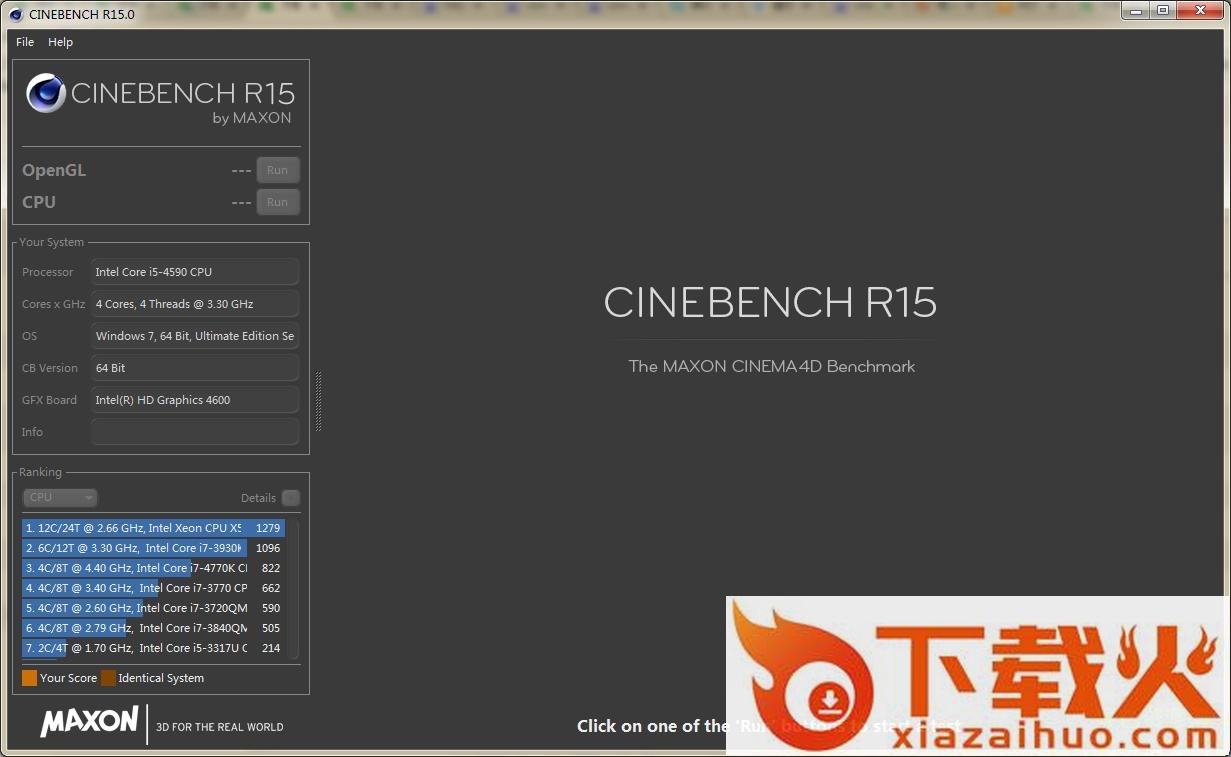Click the Processor field Intel Core i5-4590

(195, 272)
